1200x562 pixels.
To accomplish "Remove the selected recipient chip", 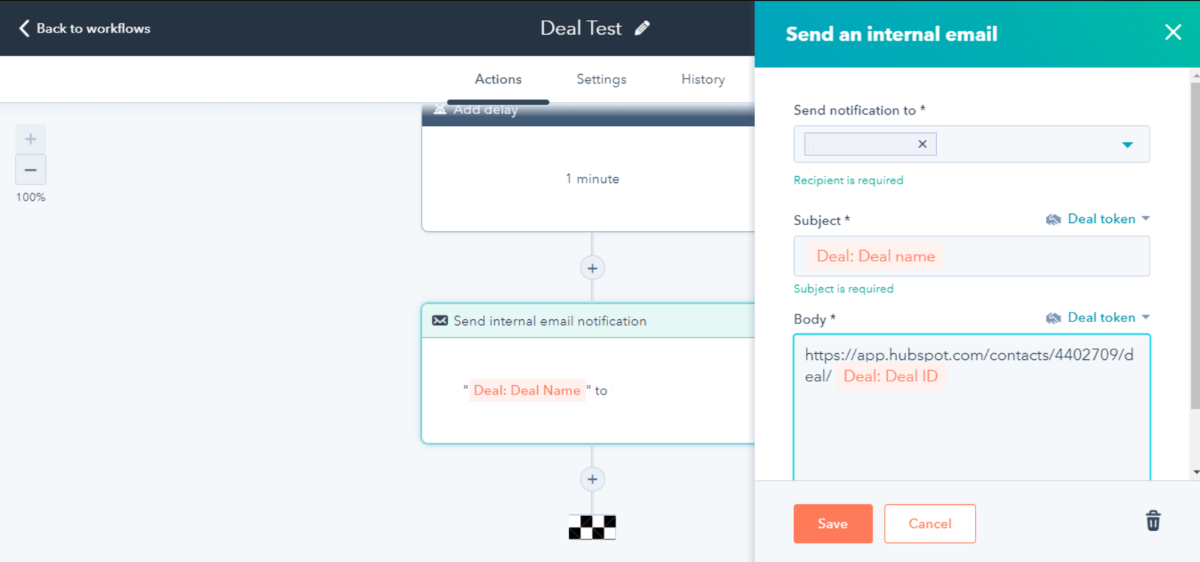I will (x=922, y=144).
